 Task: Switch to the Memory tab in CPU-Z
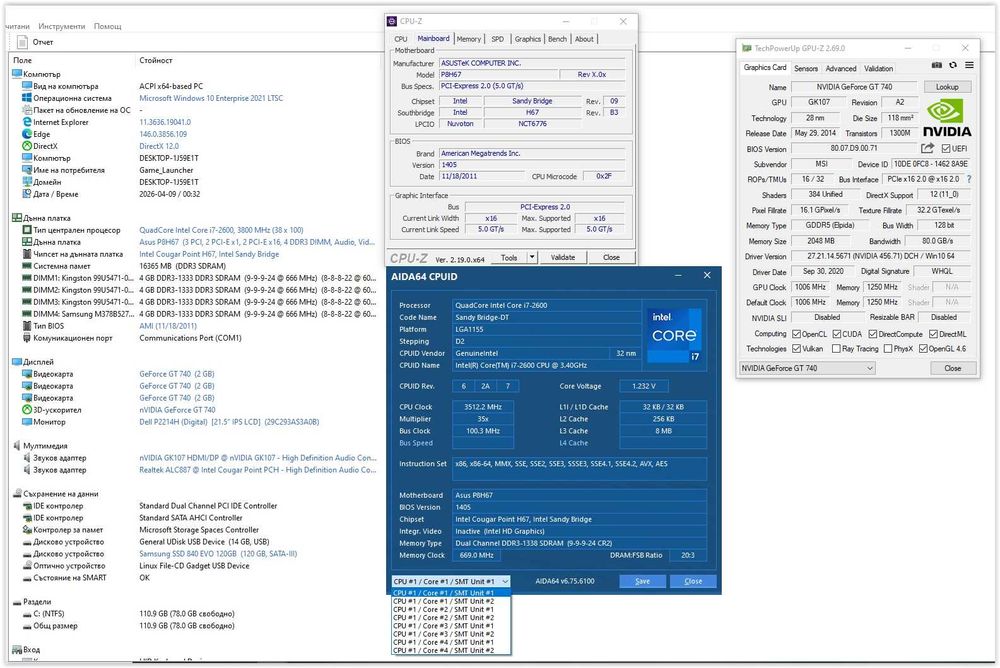(x=469, y=39)
